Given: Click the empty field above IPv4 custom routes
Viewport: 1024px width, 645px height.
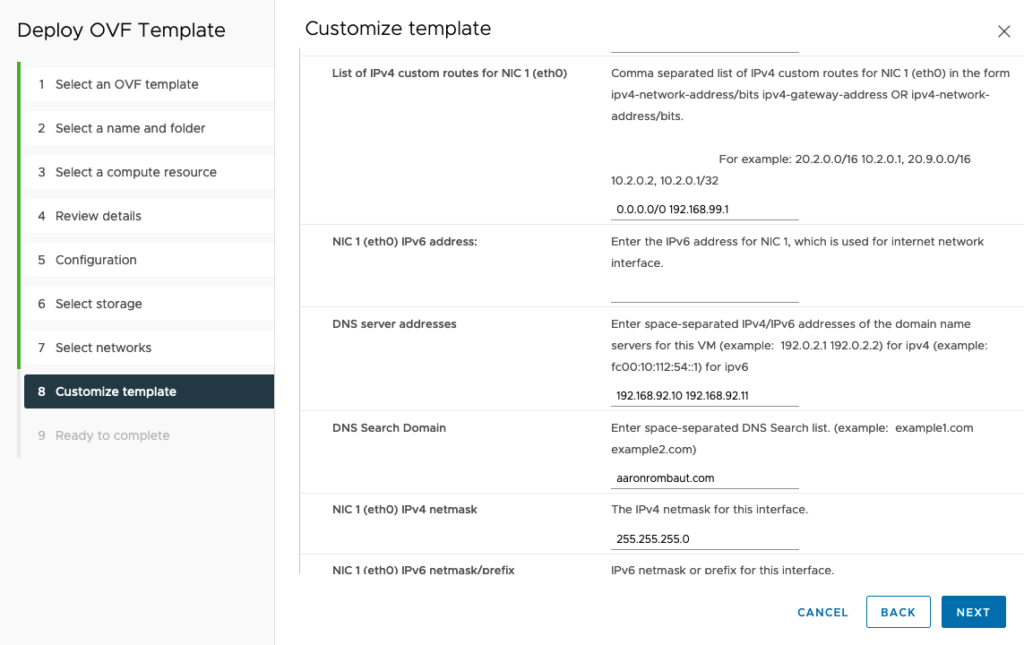Looking at the screenshot, I should (x=704, y=44).
